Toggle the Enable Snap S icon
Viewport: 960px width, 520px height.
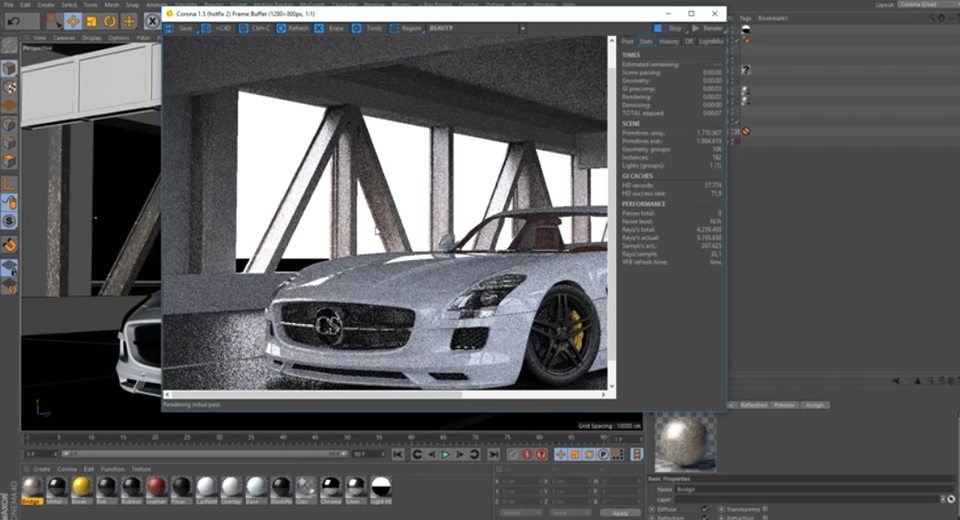9,220
